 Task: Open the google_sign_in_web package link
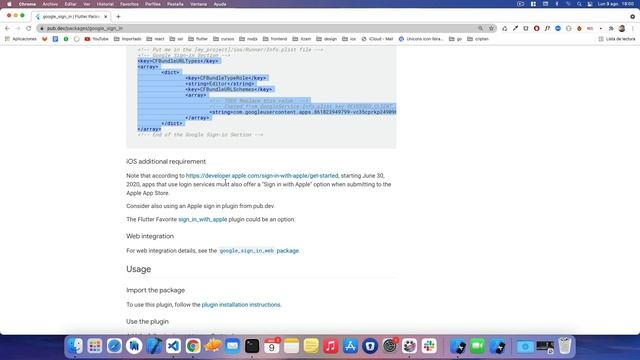259,251
